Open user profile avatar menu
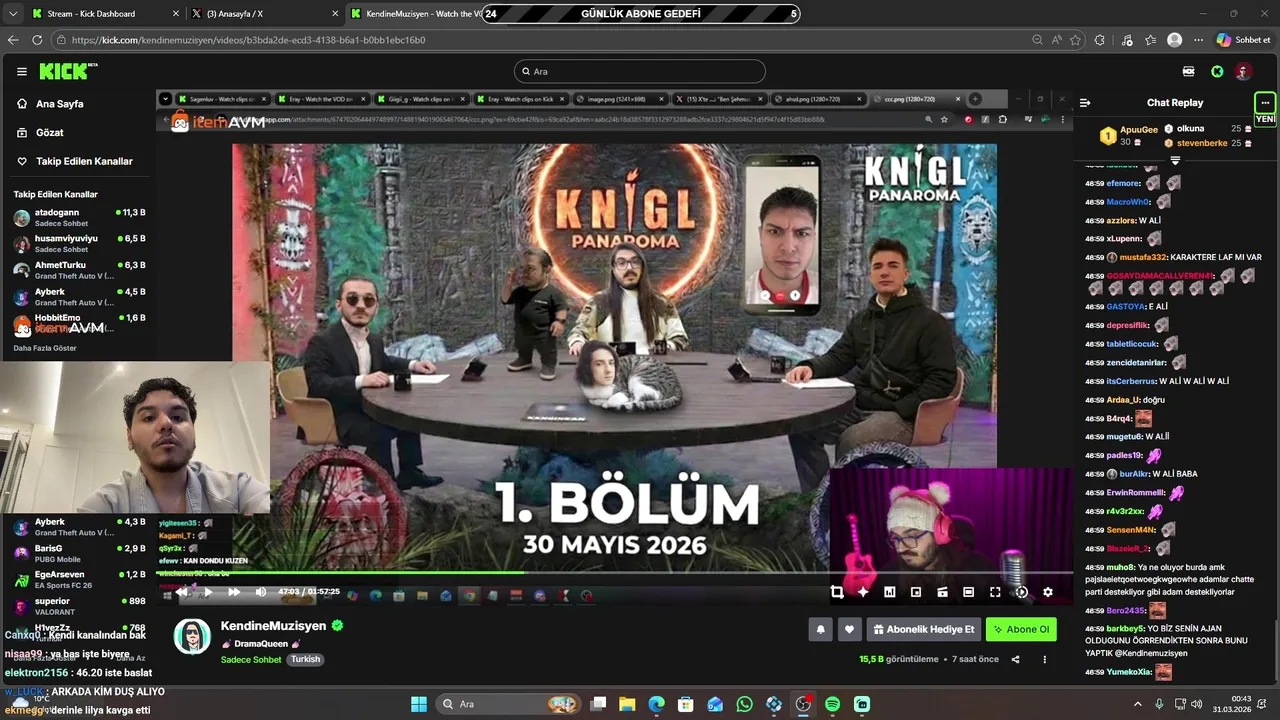This screenshot has width=1280, height=720. pos(1243,72)
